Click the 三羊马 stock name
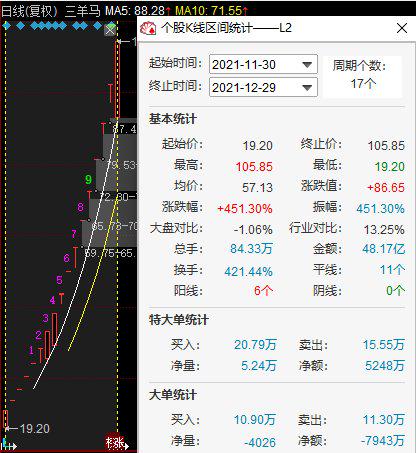Image resolution: width=416 pixels, height=453 pixels. [82, 11]
